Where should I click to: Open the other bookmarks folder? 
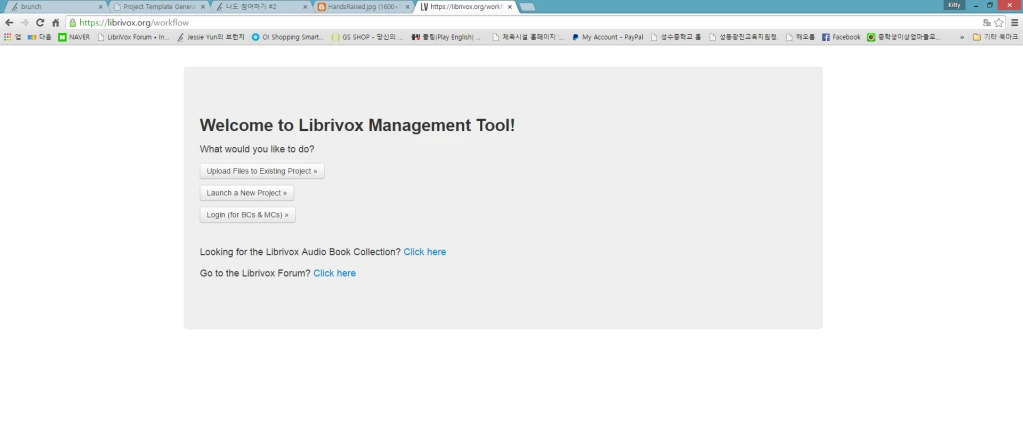coord(996,37)
